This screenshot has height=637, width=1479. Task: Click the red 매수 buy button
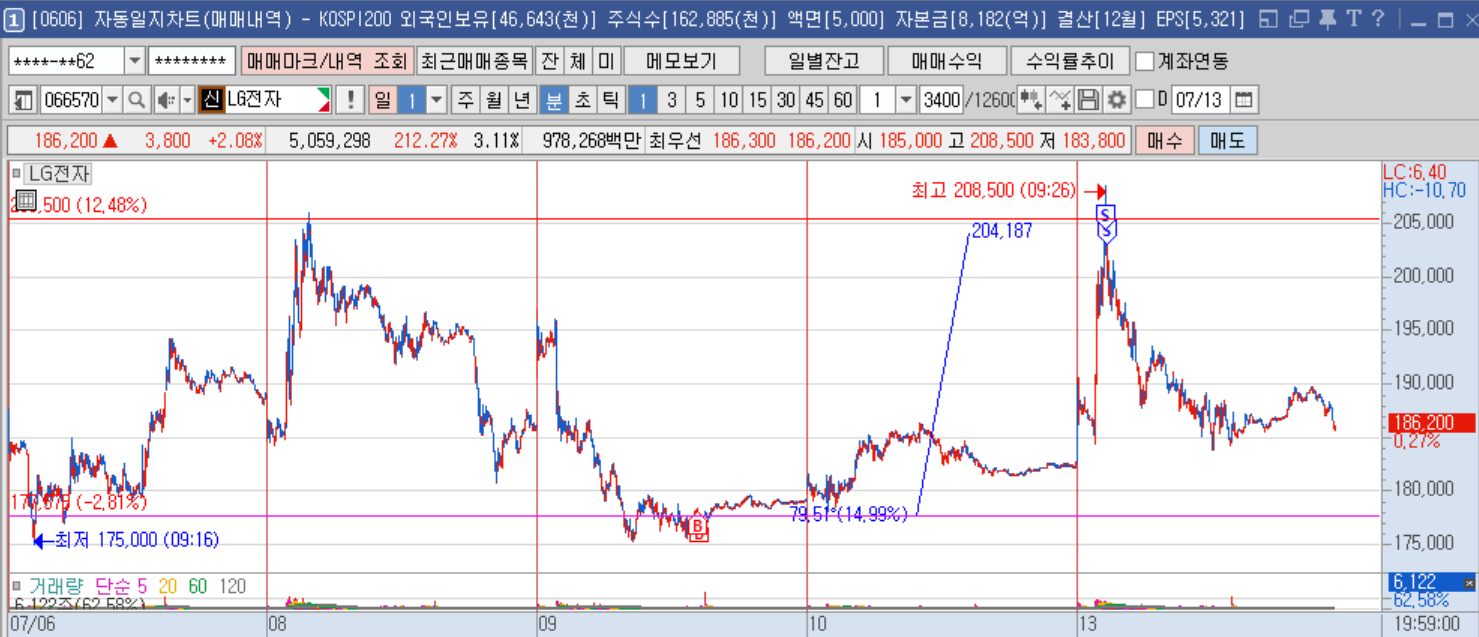tap(1165, 141)
